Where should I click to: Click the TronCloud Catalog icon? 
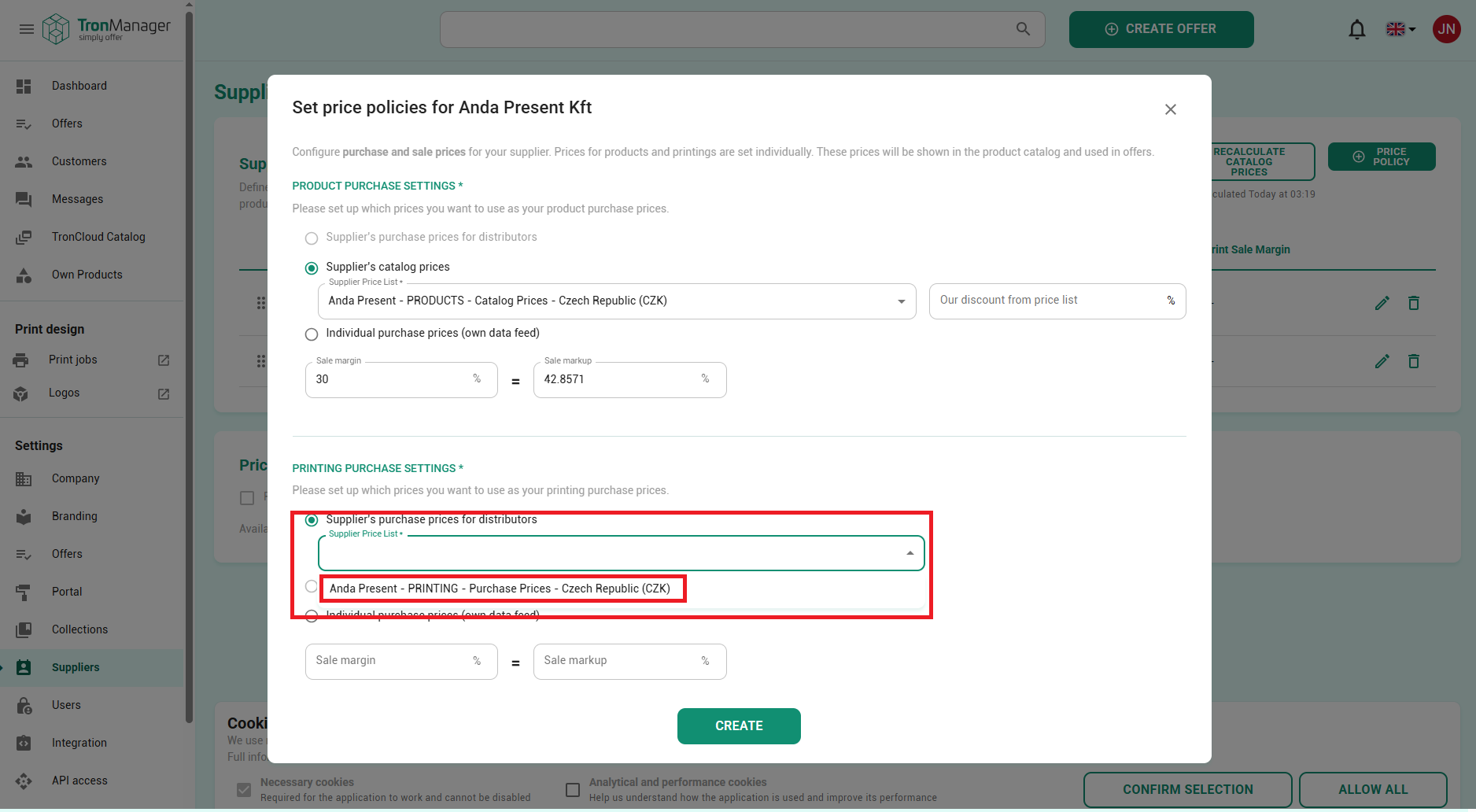24,238
